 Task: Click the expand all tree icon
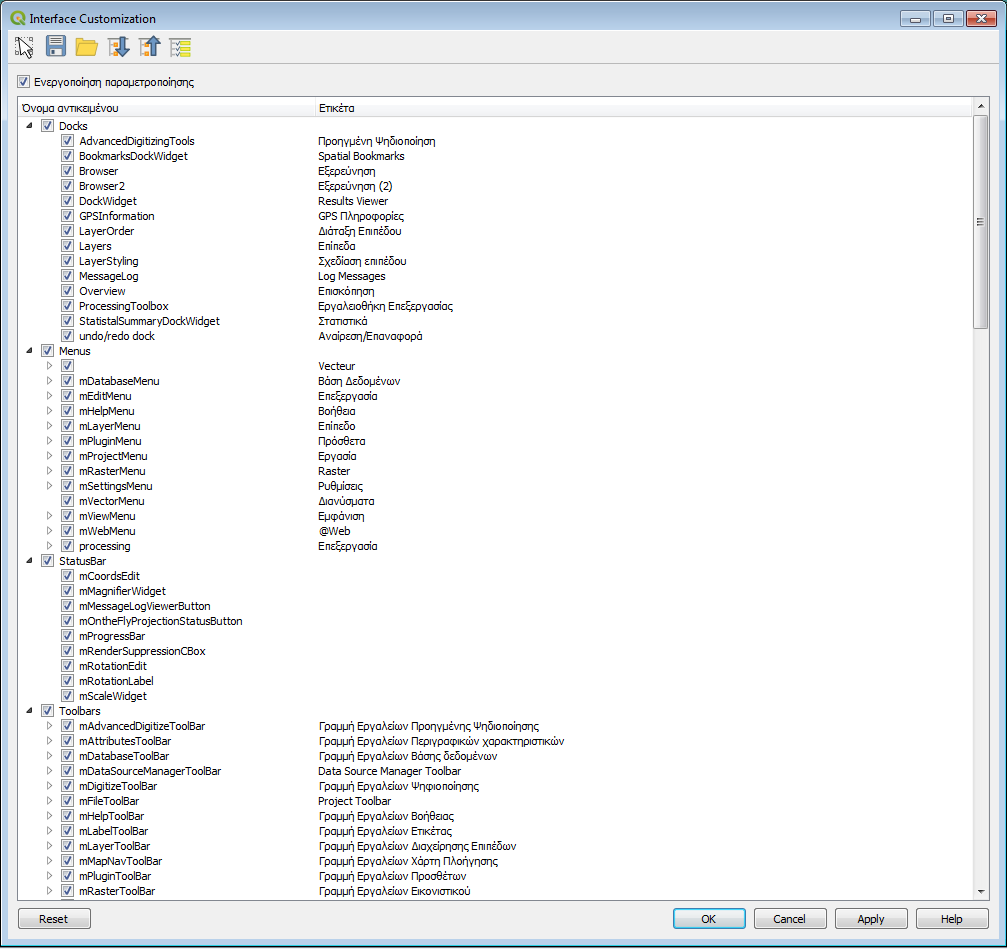point(118,47)
